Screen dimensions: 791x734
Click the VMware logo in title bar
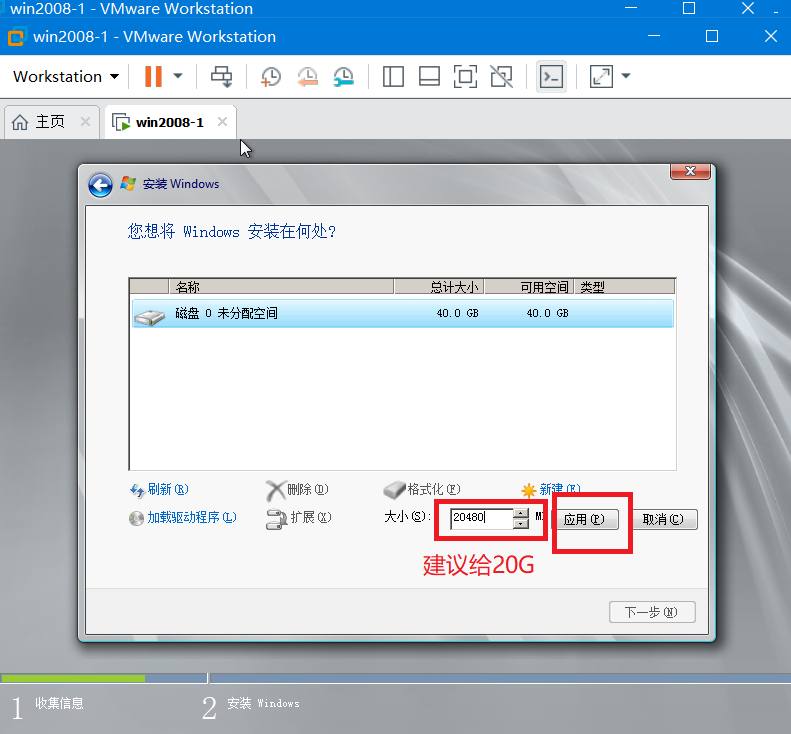(16, 37)
